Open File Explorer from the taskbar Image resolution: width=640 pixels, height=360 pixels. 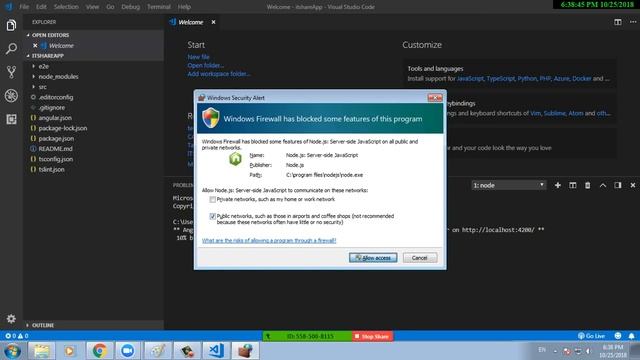41,351
